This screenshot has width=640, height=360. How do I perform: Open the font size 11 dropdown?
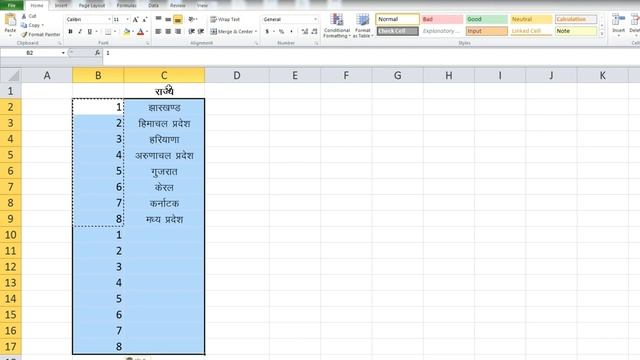tap(127, 19)
